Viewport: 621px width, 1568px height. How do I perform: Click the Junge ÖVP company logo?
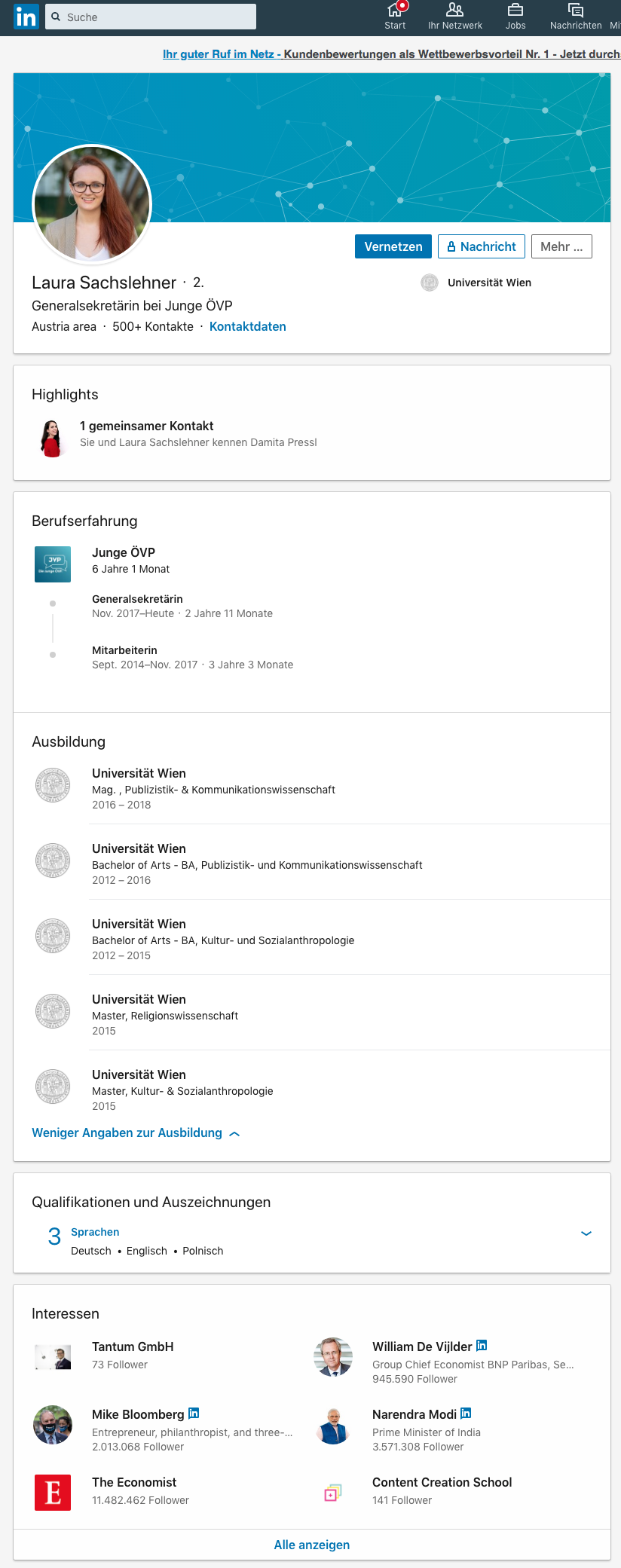coord(53,564)
